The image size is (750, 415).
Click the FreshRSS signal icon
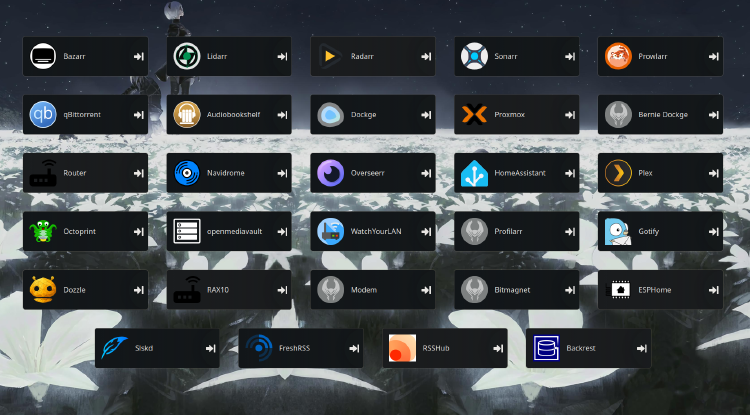[x=259, y=348]
